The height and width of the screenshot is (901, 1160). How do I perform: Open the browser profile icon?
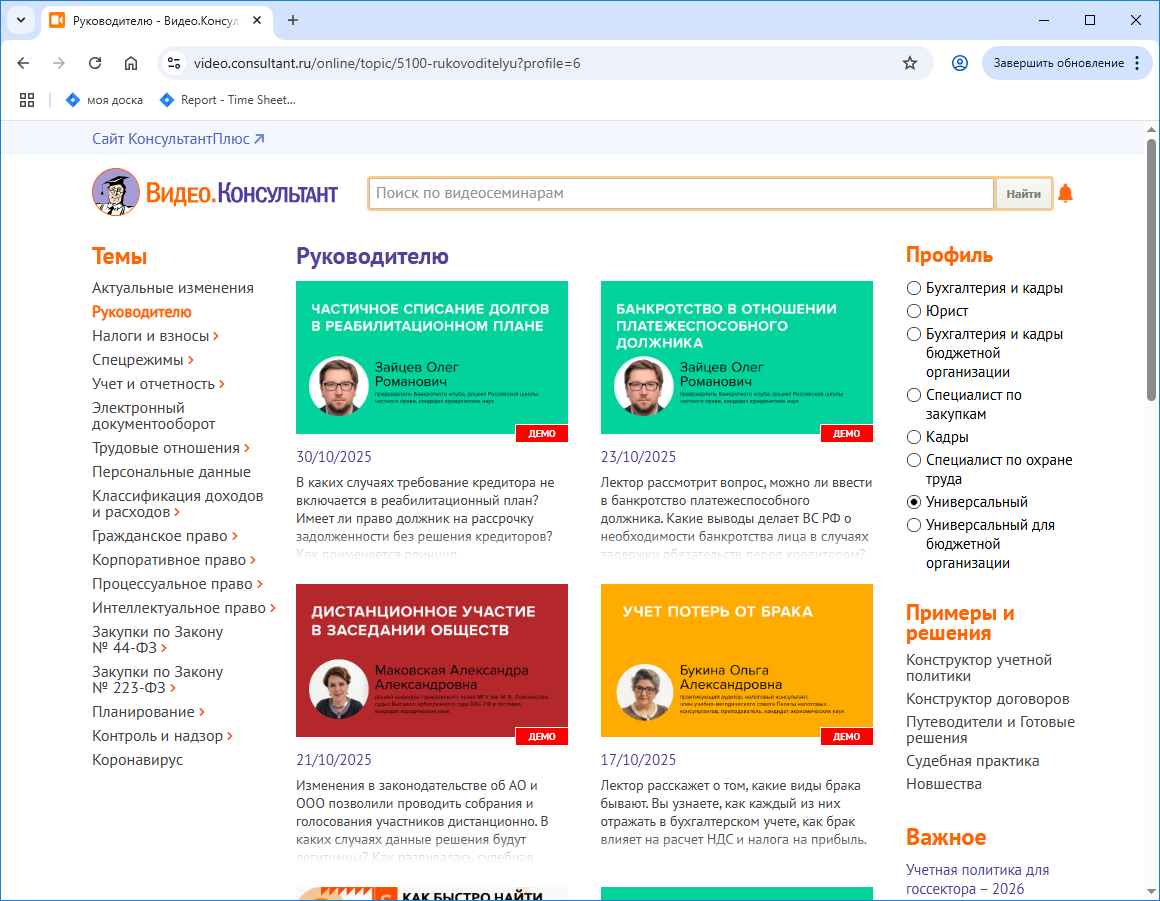click(x=959, y=63)
